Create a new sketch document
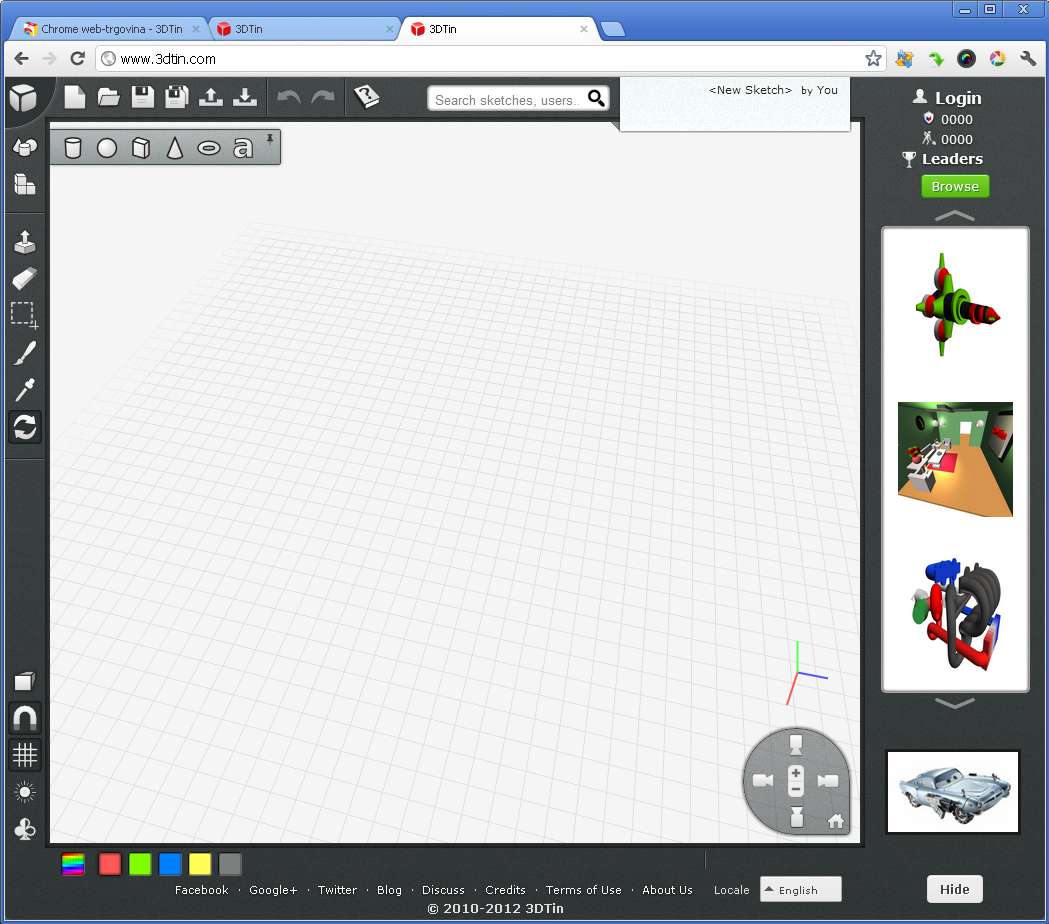The height and width of the screenshot is (924, 1049). 75,97
